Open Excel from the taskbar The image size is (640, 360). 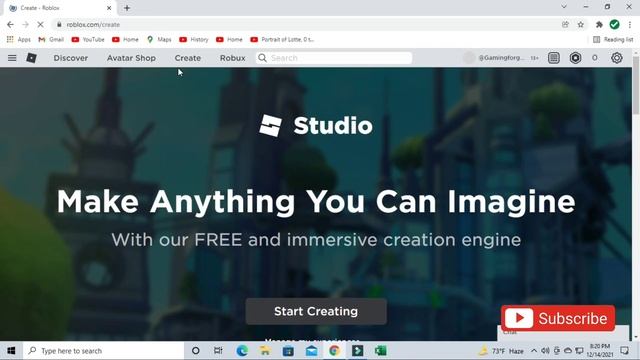pos(381,351)
